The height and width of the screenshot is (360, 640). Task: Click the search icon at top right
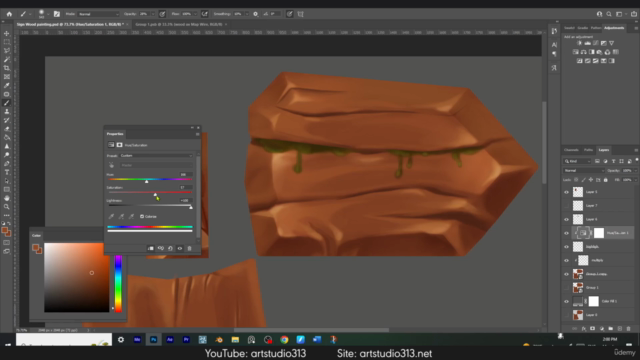tap(609, 14)
